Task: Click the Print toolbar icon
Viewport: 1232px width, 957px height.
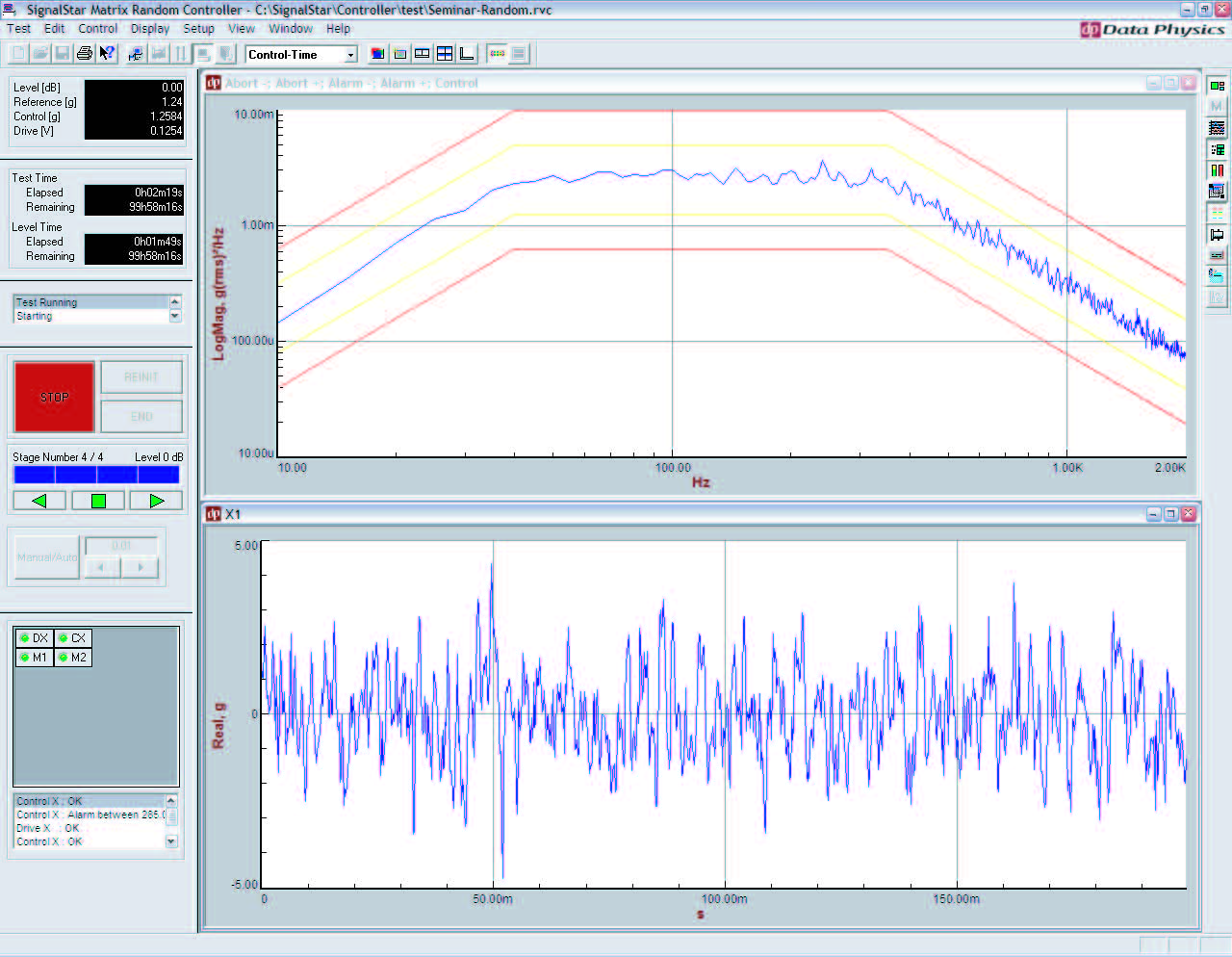Action: pos(85,54)
